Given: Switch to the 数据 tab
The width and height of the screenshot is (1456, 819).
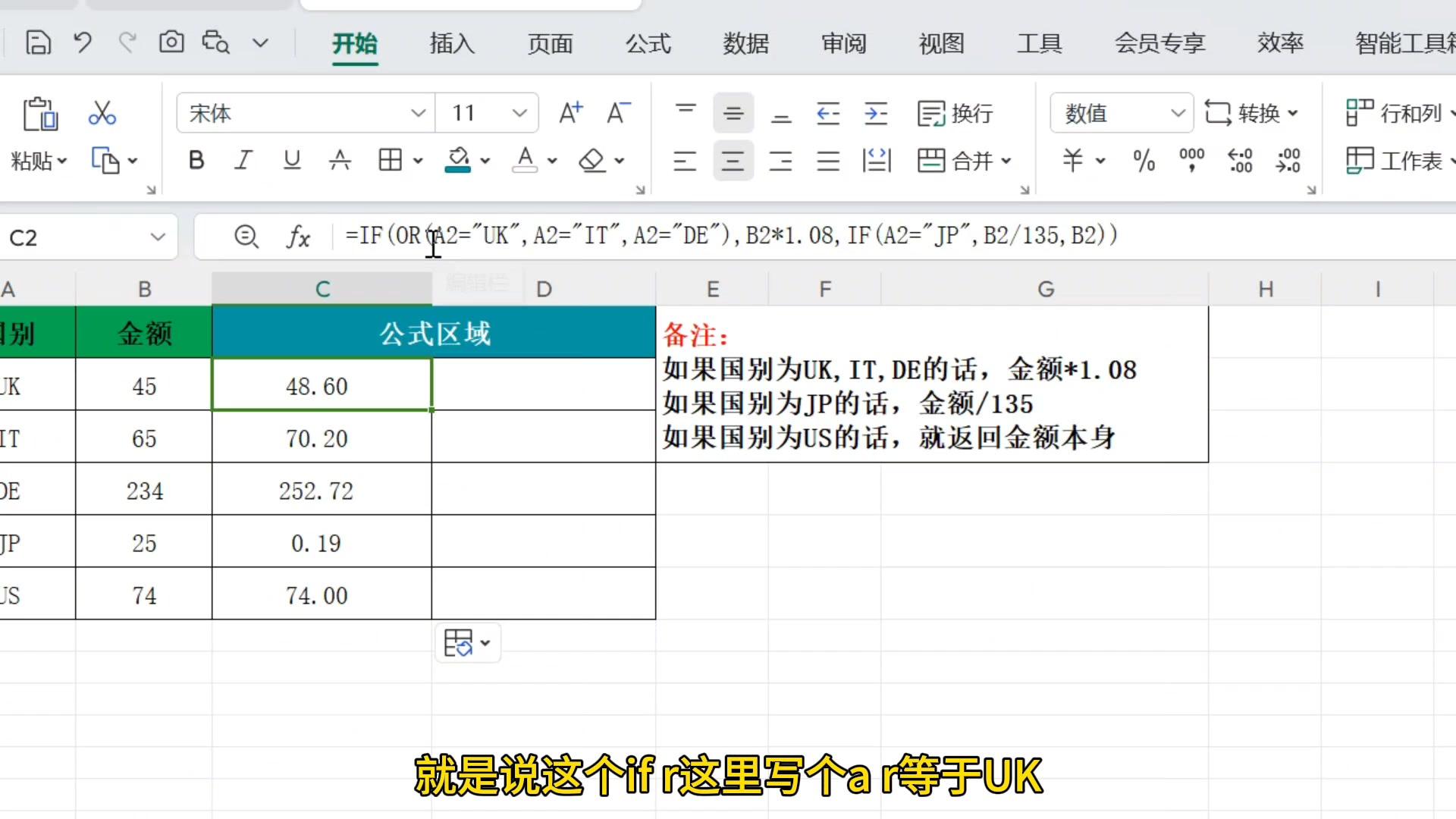Looking at the screenshot, I should tap(746, 43).
